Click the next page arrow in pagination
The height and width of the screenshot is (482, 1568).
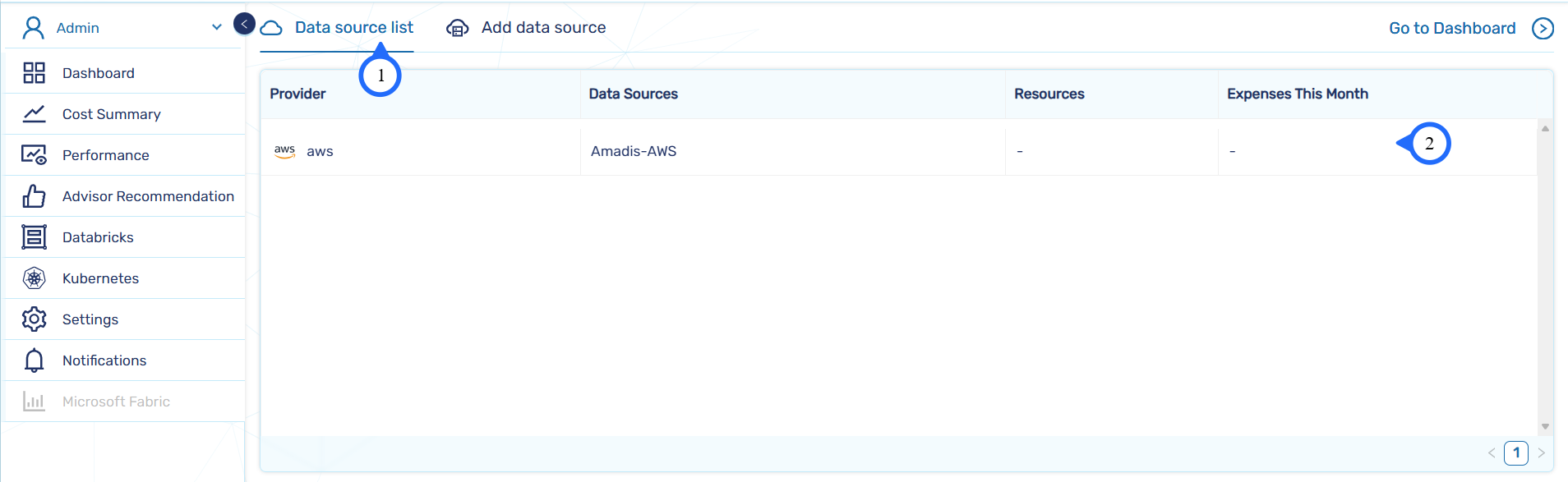1541,452
